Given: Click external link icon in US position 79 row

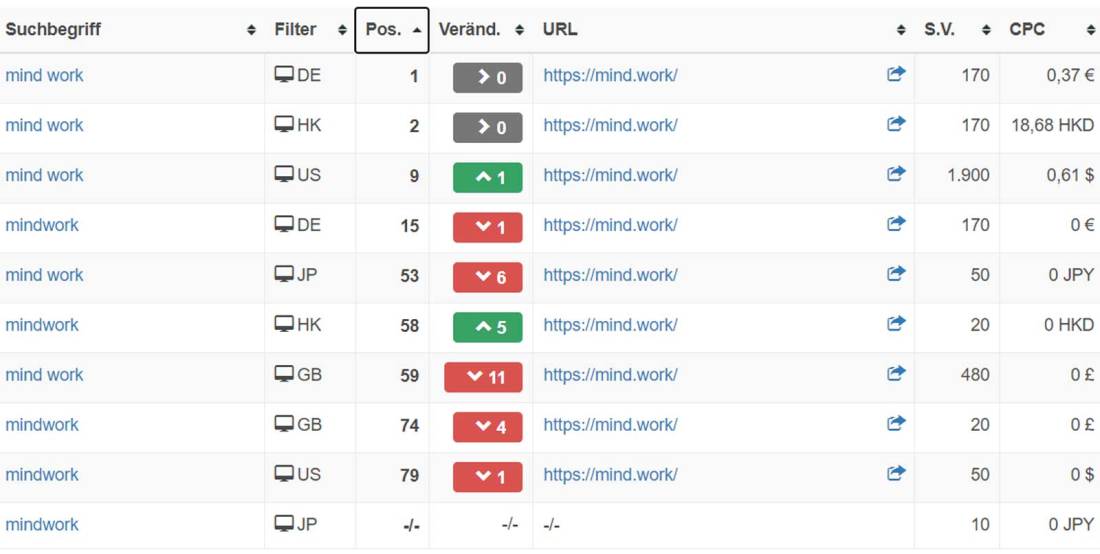Looking at the screenshot, I should point(896,473).
